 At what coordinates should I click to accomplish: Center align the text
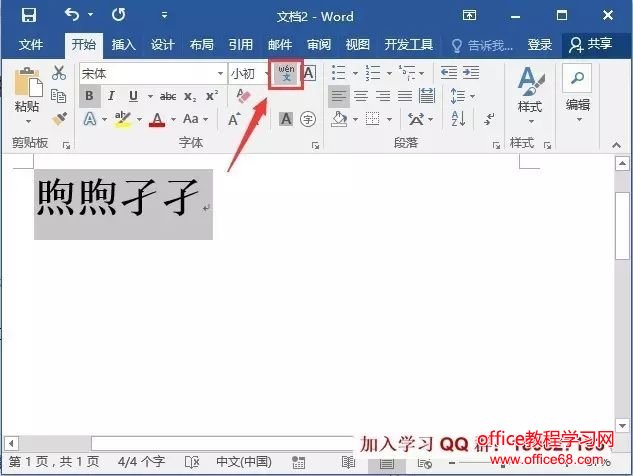361,96
